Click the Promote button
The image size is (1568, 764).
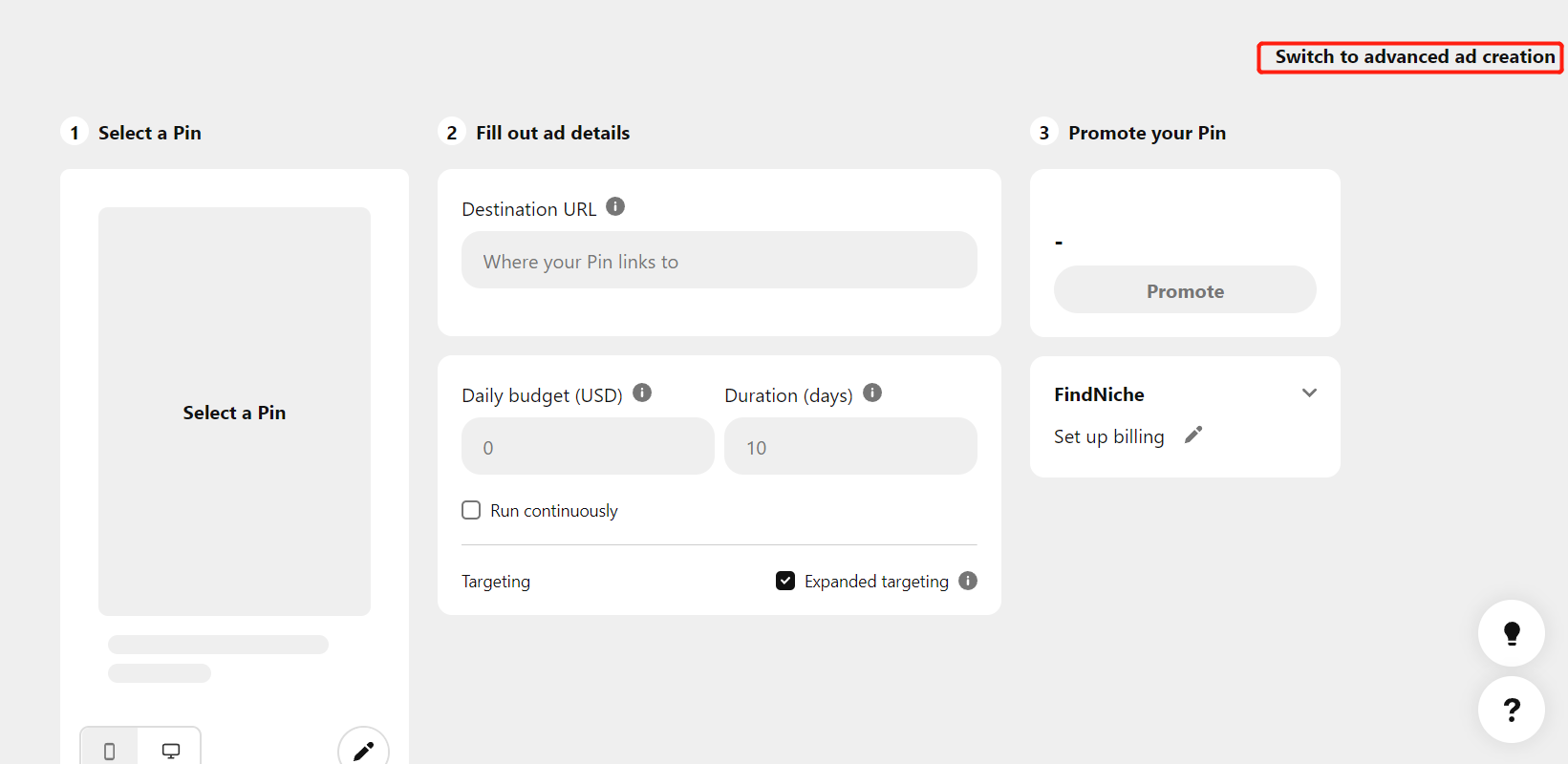coord(1185,289)
